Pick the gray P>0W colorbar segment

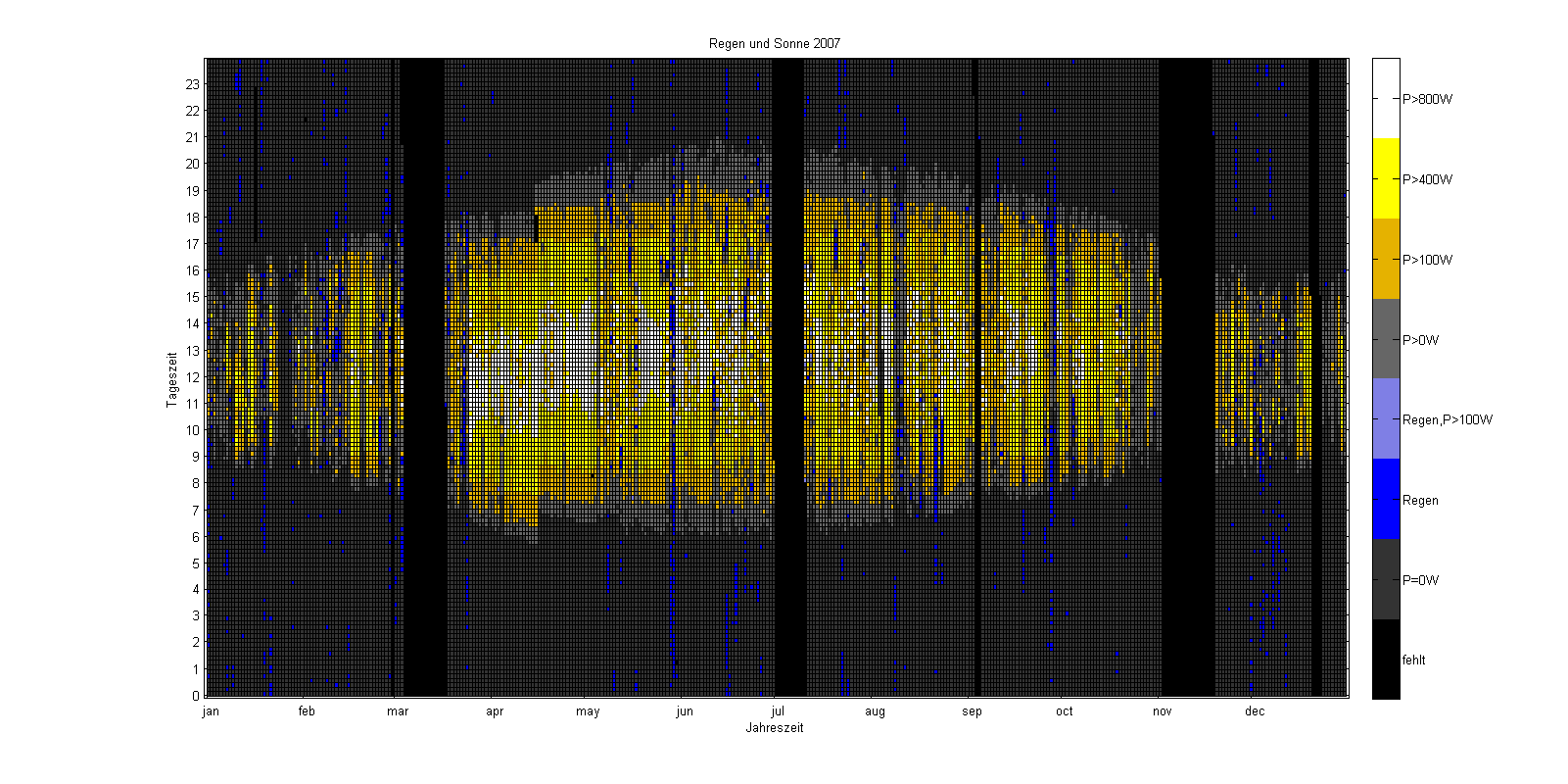tap(1386, 339)
